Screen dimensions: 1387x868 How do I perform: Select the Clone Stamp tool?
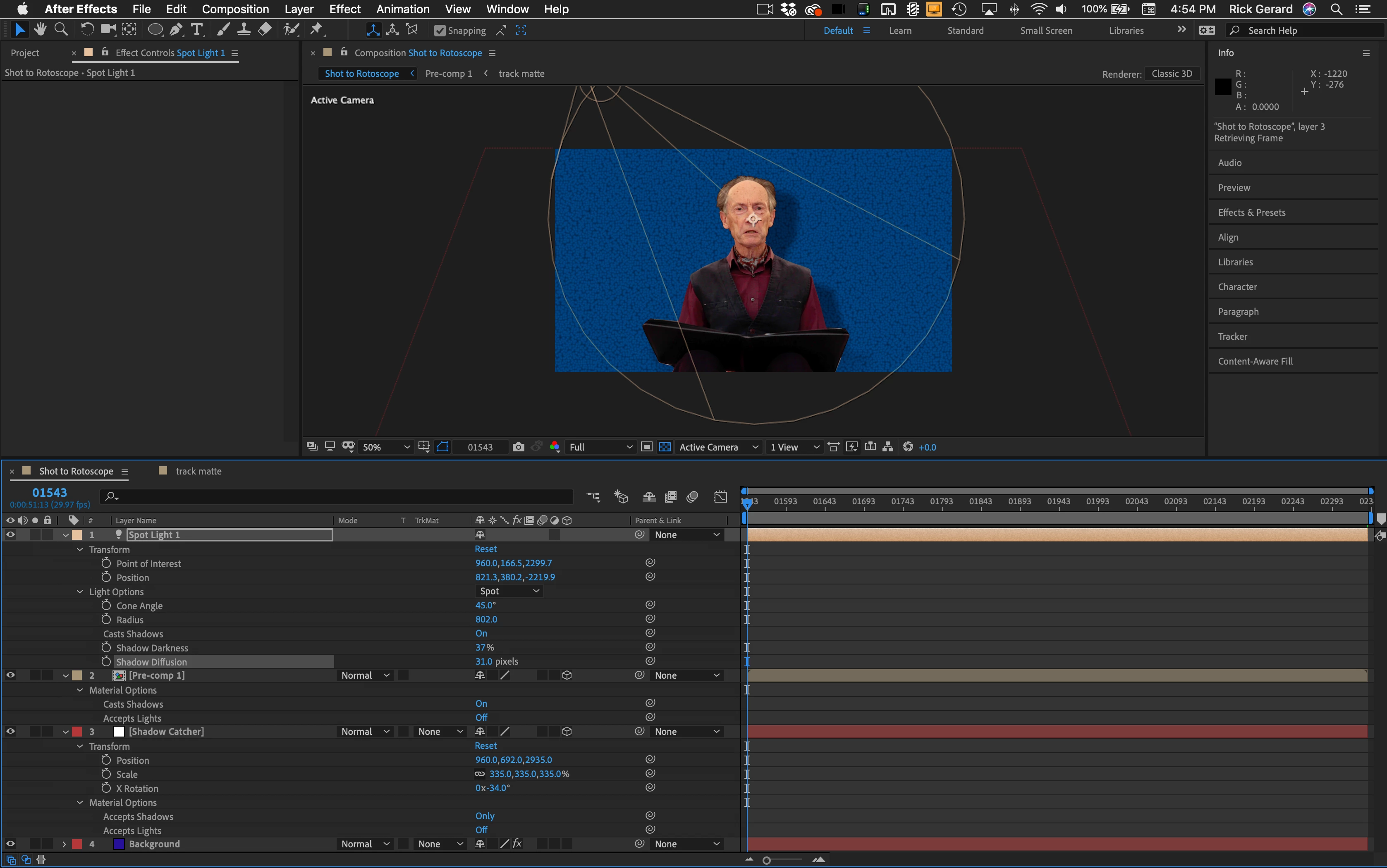click(244, 30)
